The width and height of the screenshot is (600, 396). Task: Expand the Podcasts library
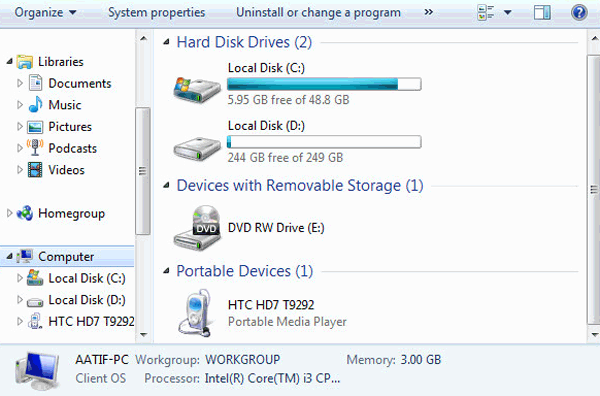coord(20,148)
